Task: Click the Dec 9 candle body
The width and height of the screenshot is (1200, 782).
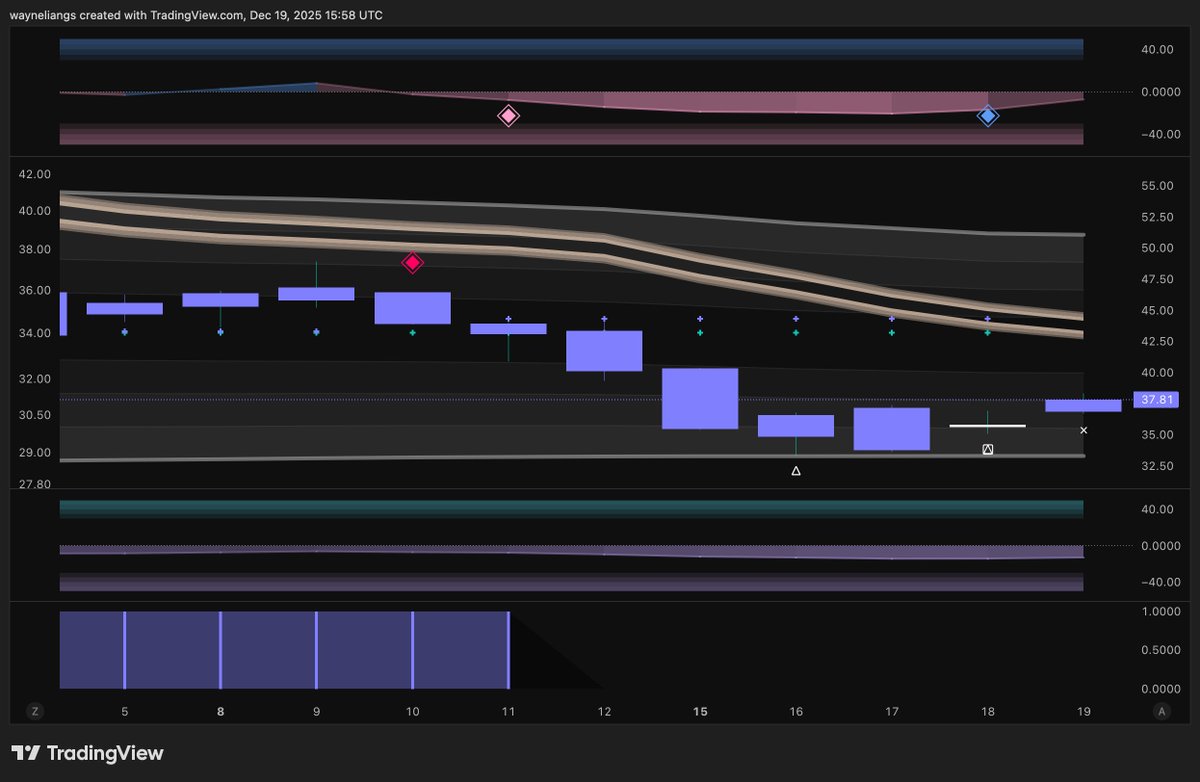Action: pos(316,293)
